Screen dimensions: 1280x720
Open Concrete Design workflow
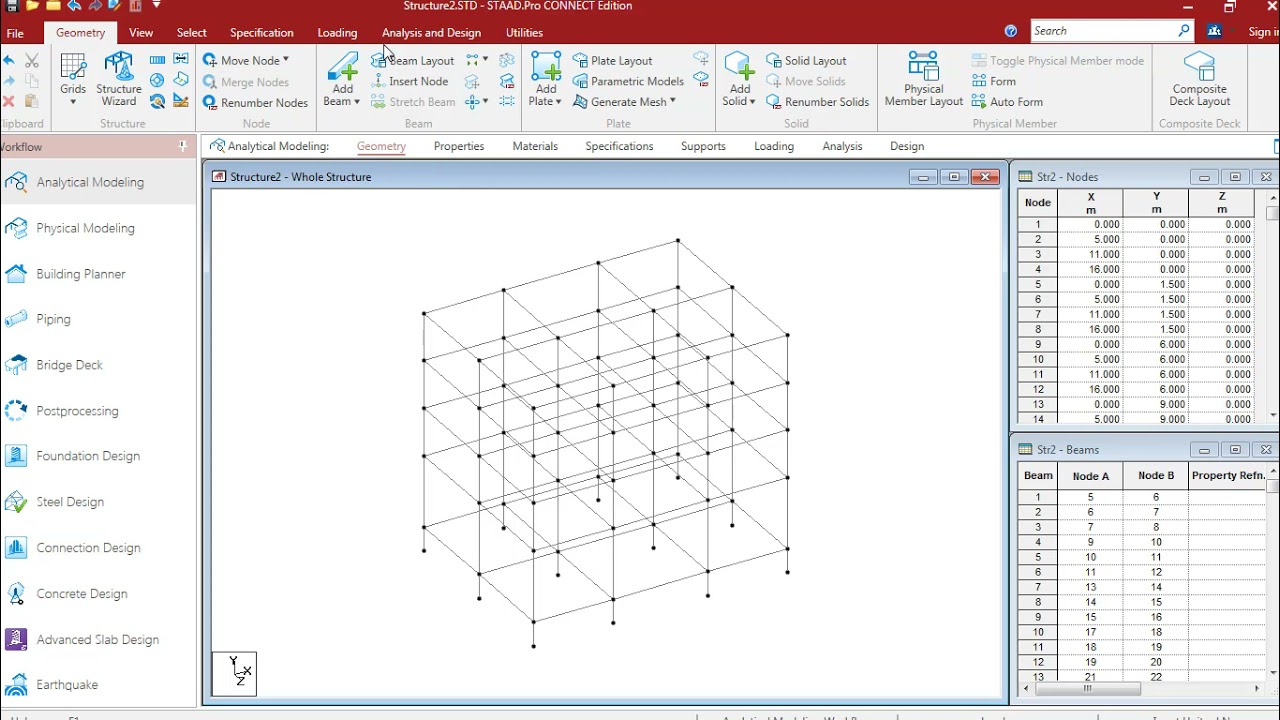pyautogui.click(x=98, y=594)
